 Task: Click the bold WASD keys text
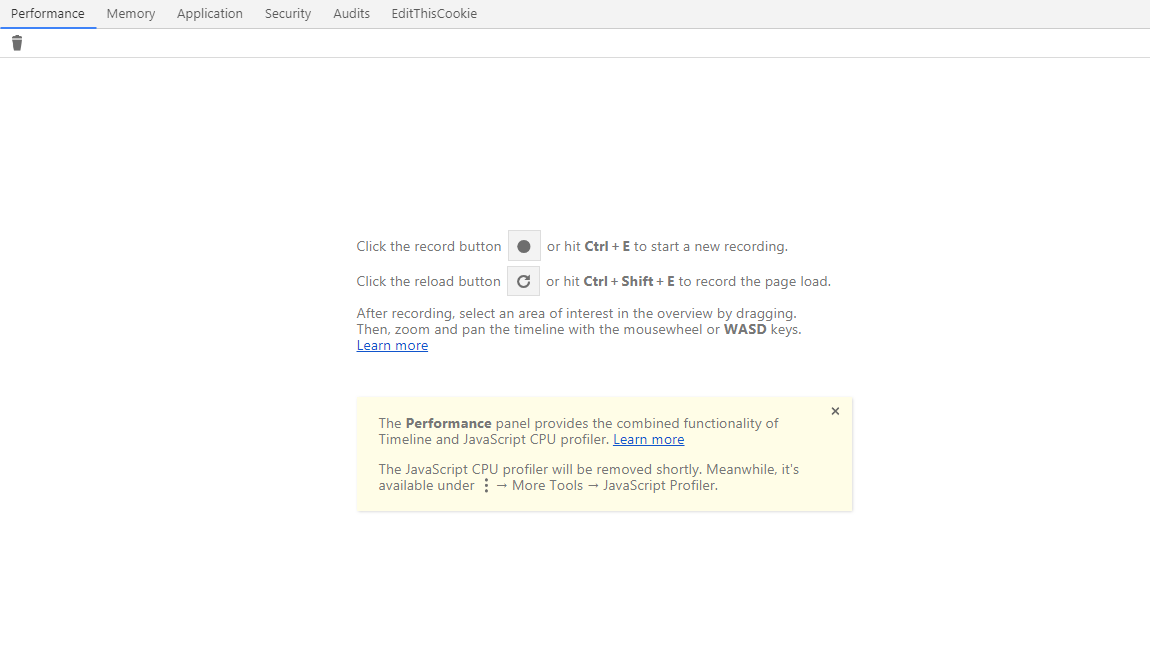(x=744, y=330)
